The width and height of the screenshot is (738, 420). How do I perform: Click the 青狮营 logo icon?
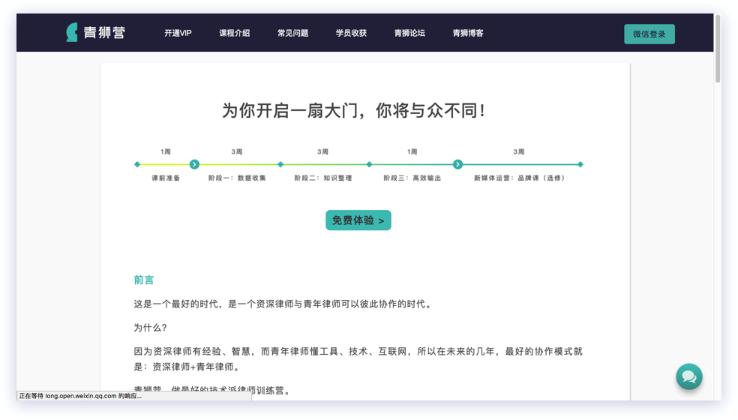71,33
